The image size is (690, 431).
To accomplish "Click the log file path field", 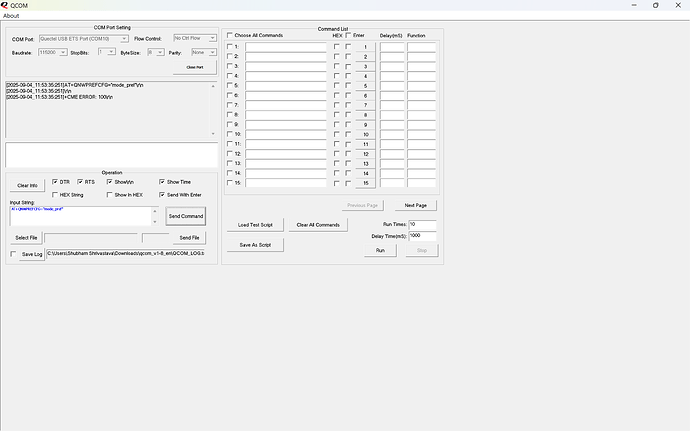I will point(125,254).
